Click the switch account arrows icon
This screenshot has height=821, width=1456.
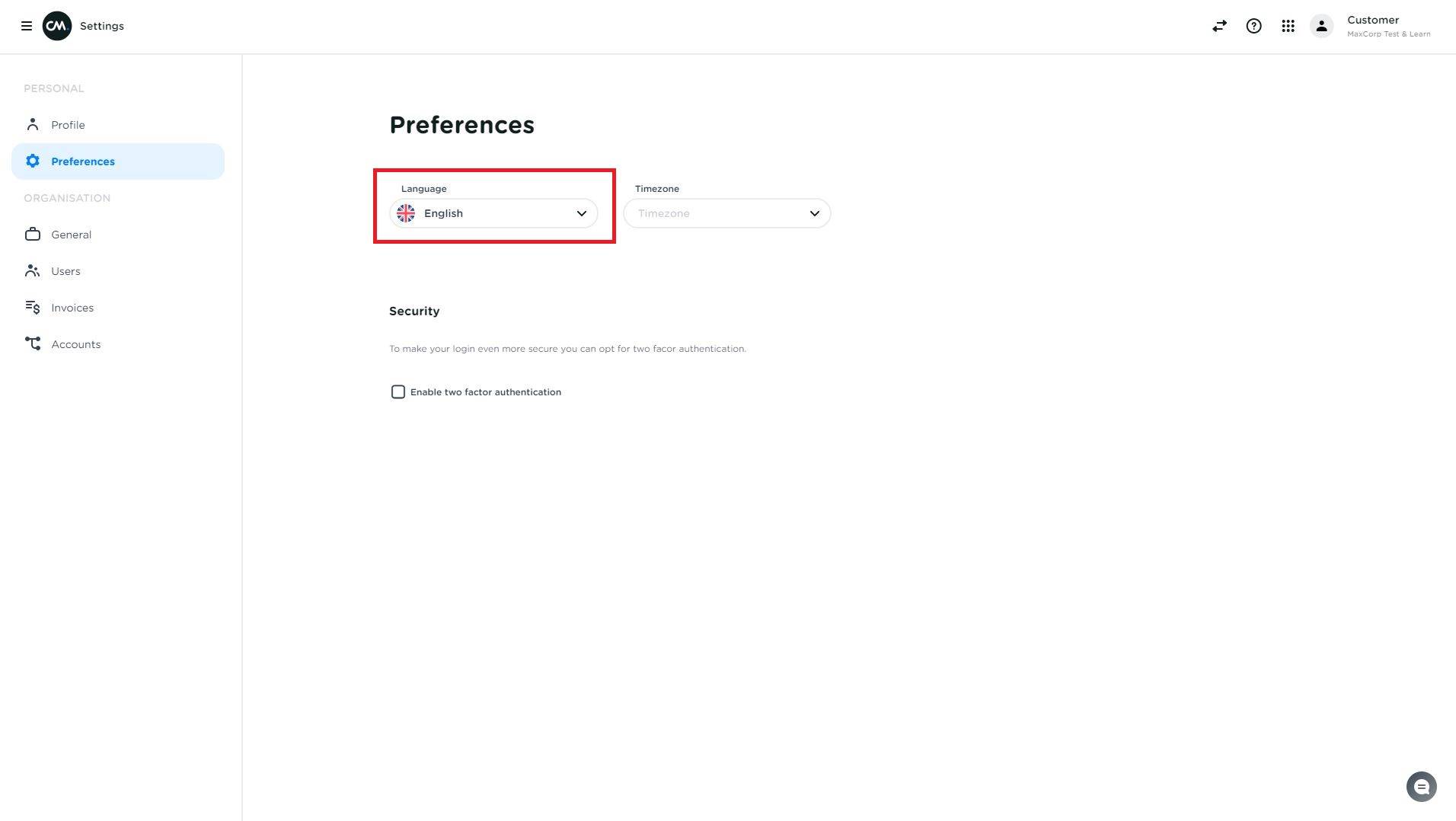pos(1219,26)
